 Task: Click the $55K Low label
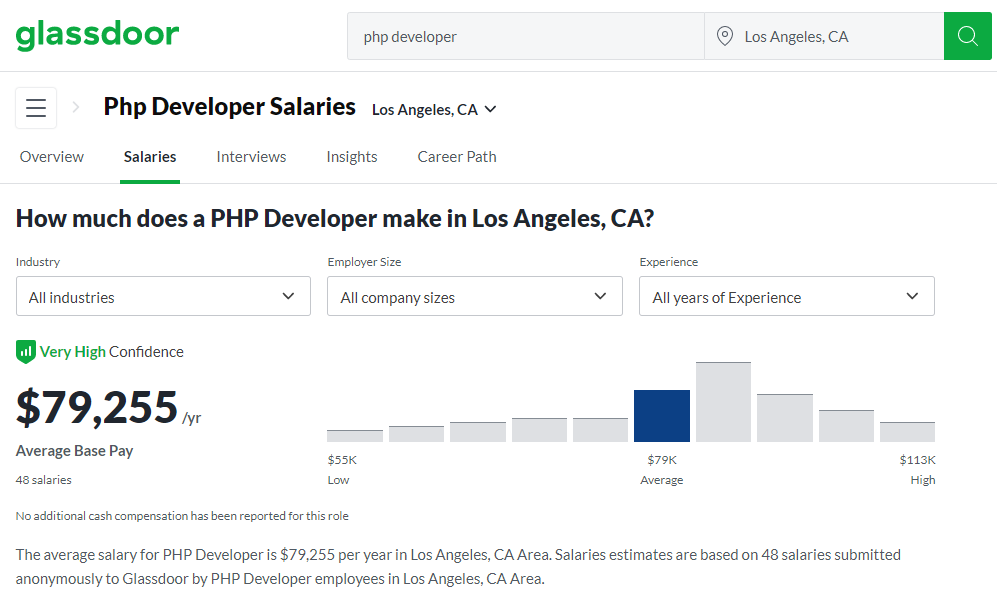pos(342,469)
